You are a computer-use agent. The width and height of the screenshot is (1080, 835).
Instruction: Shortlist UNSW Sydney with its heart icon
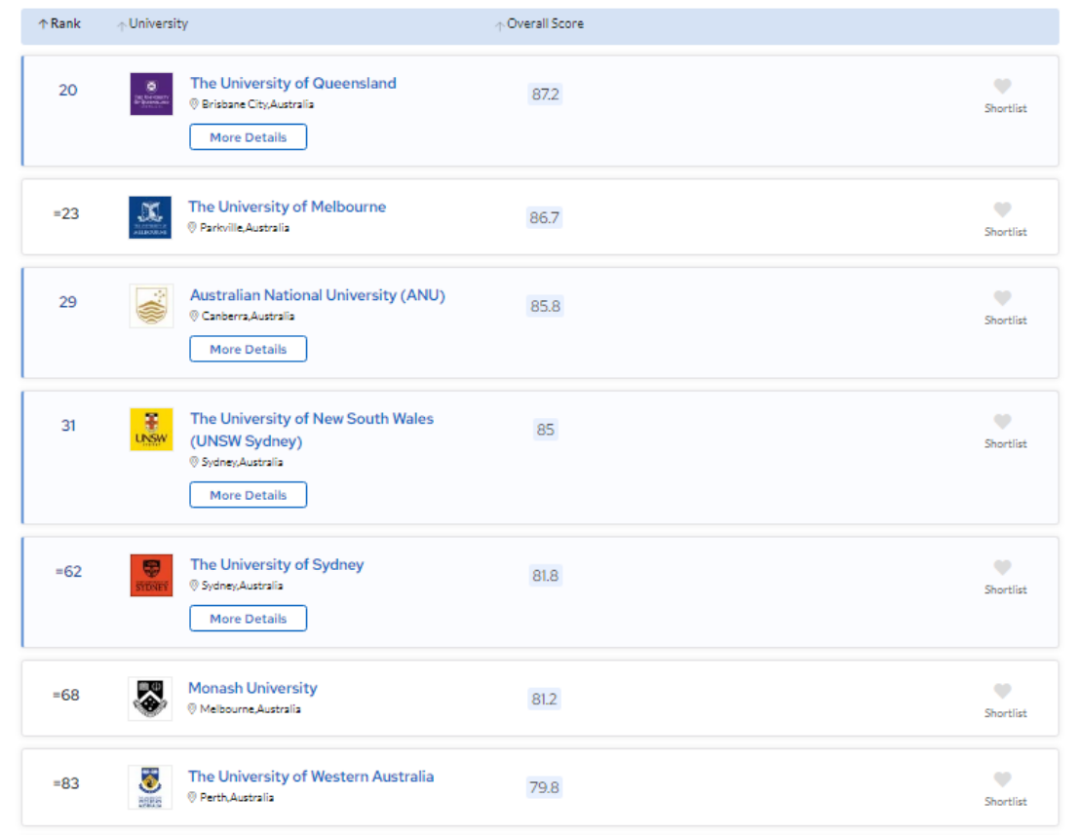(1002, 421)
